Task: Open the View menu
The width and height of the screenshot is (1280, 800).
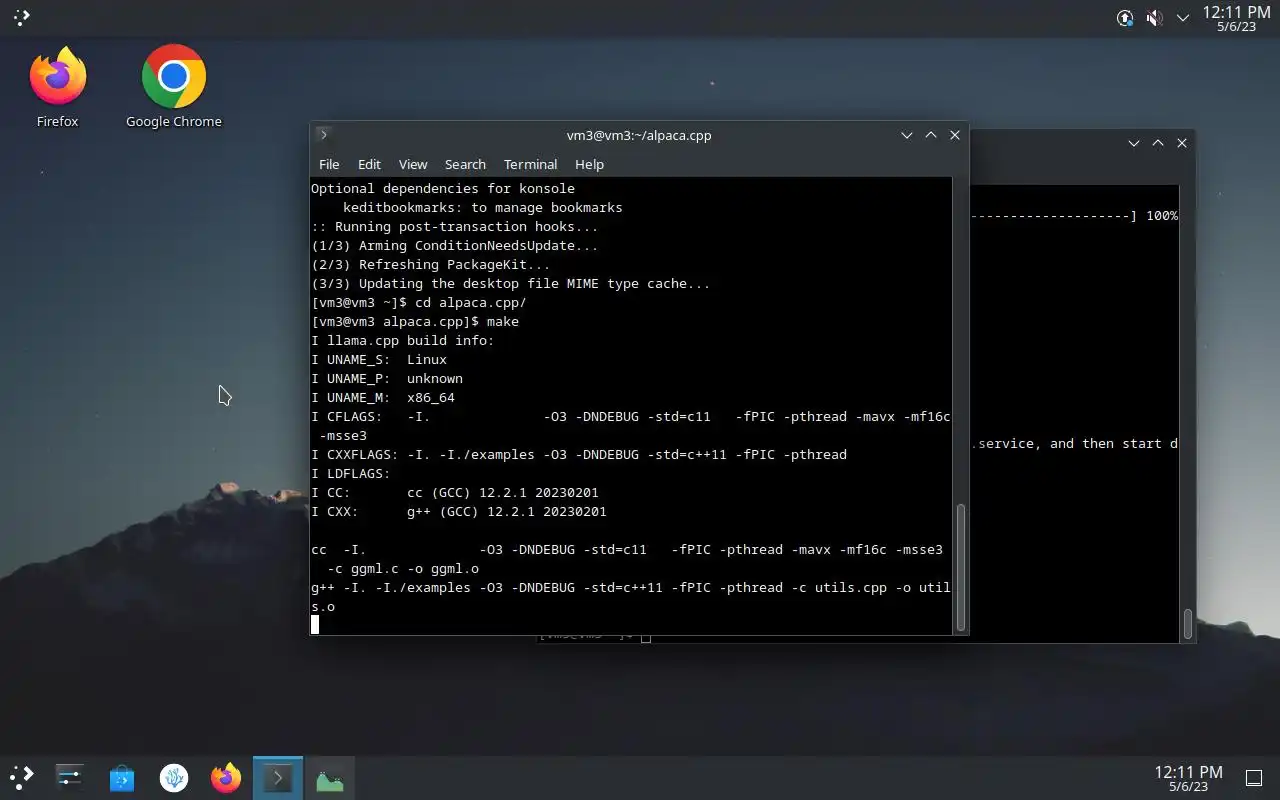Action: coord(413,164)
